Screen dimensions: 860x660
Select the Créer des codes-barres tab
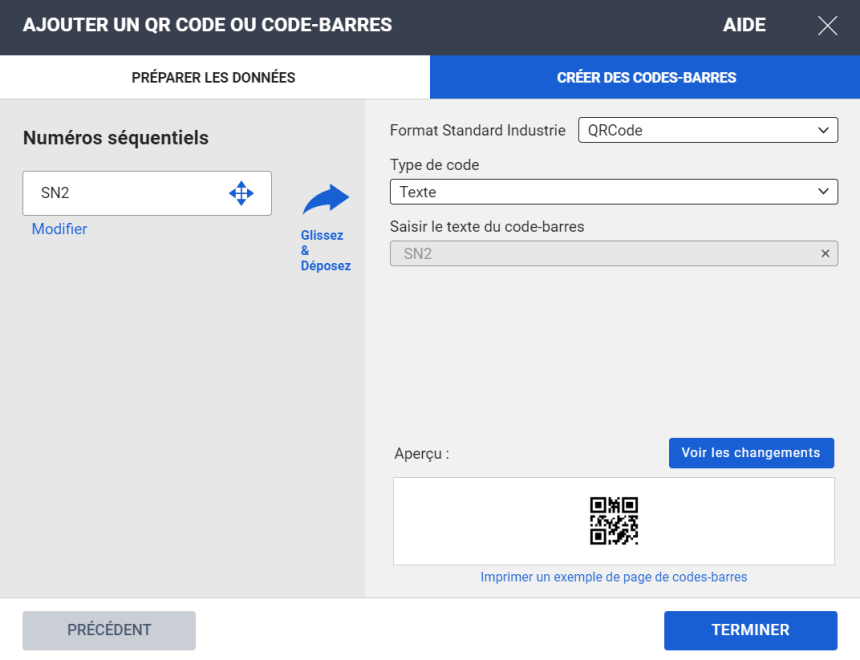point(645,77)
